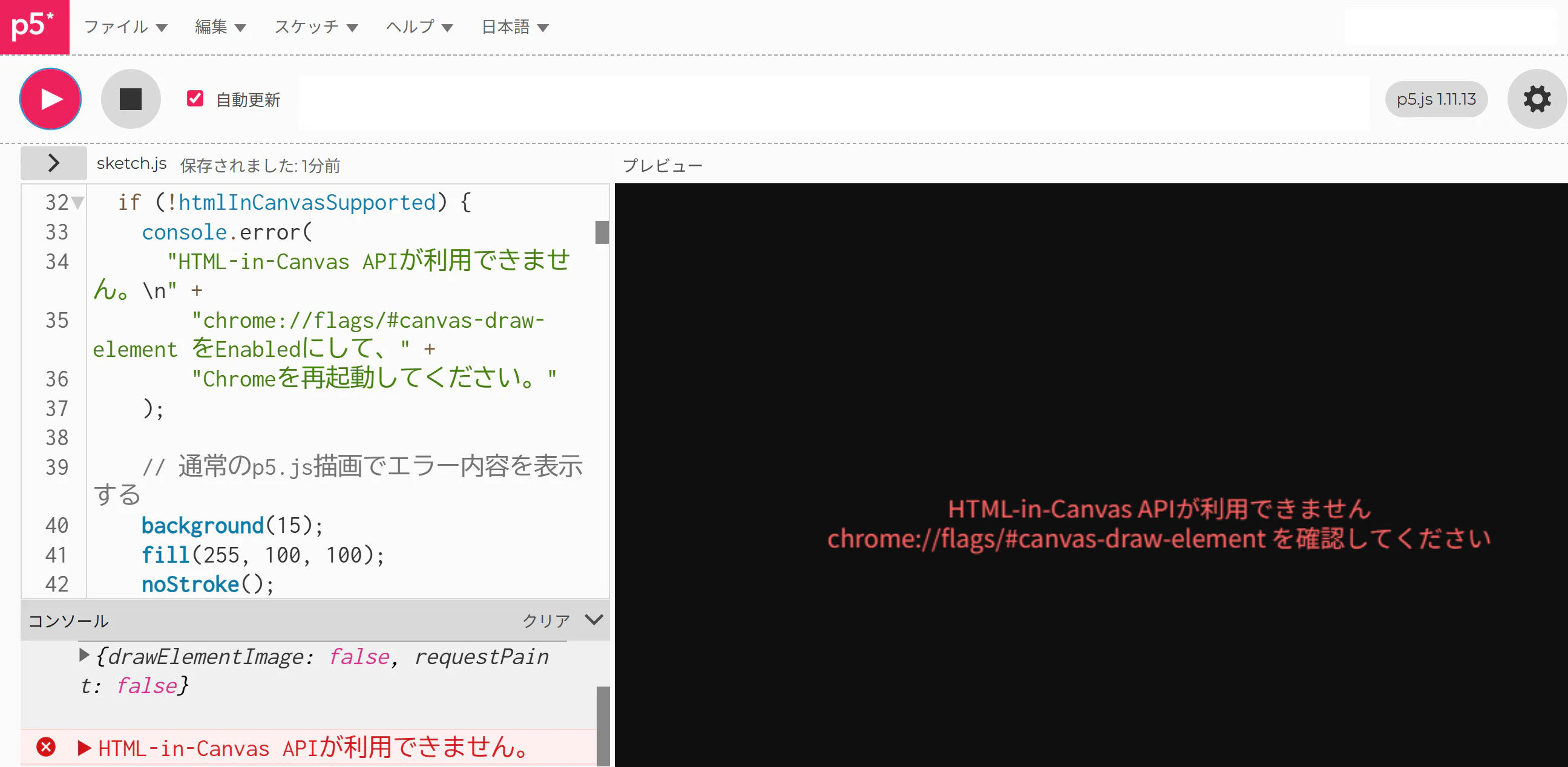This screenshot has height=767, width=1568.
Task: Stop the sketch with stop button
Action: [131, 99]
